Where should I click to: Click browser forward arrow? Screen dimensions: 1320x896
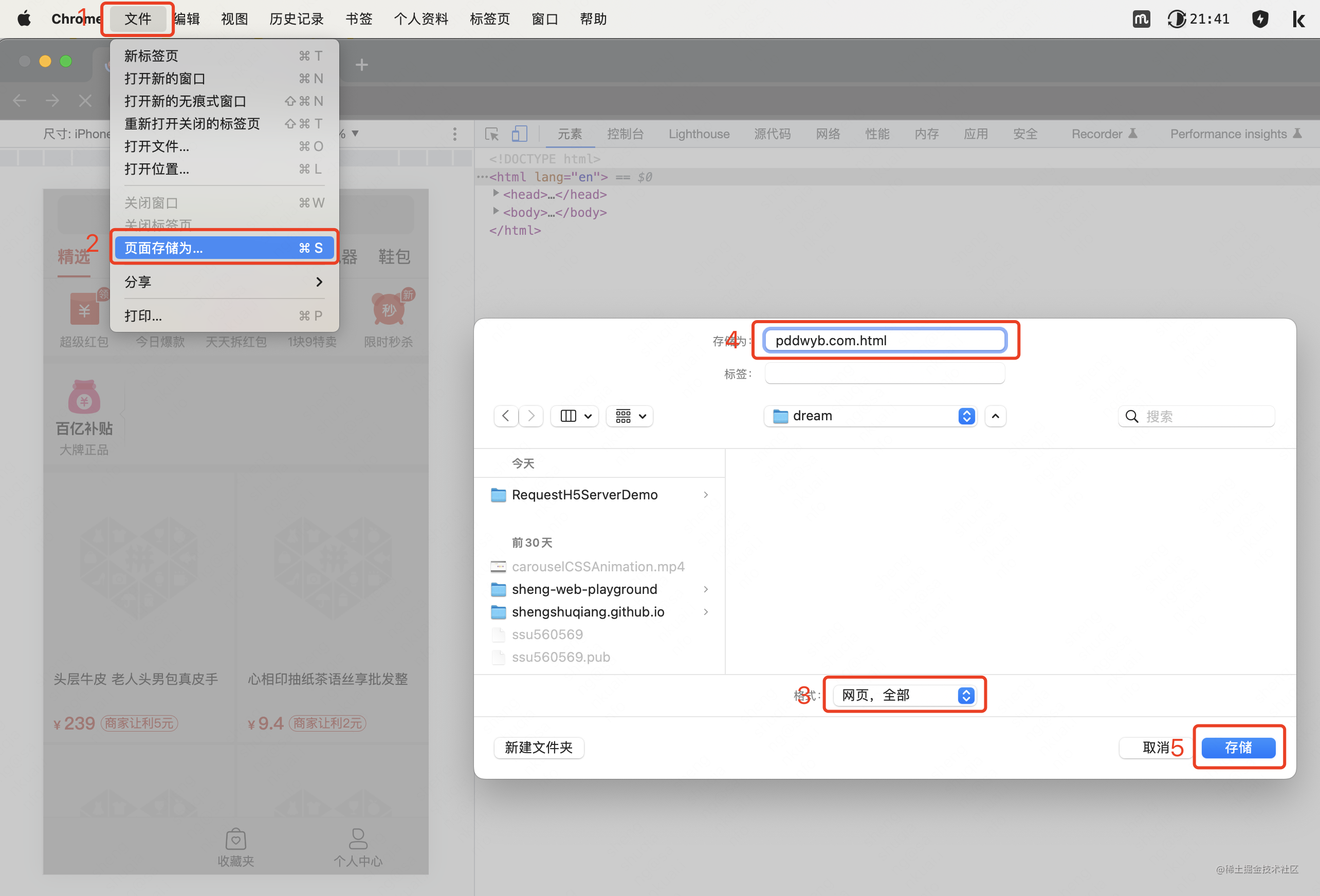[x=52, y=101]
